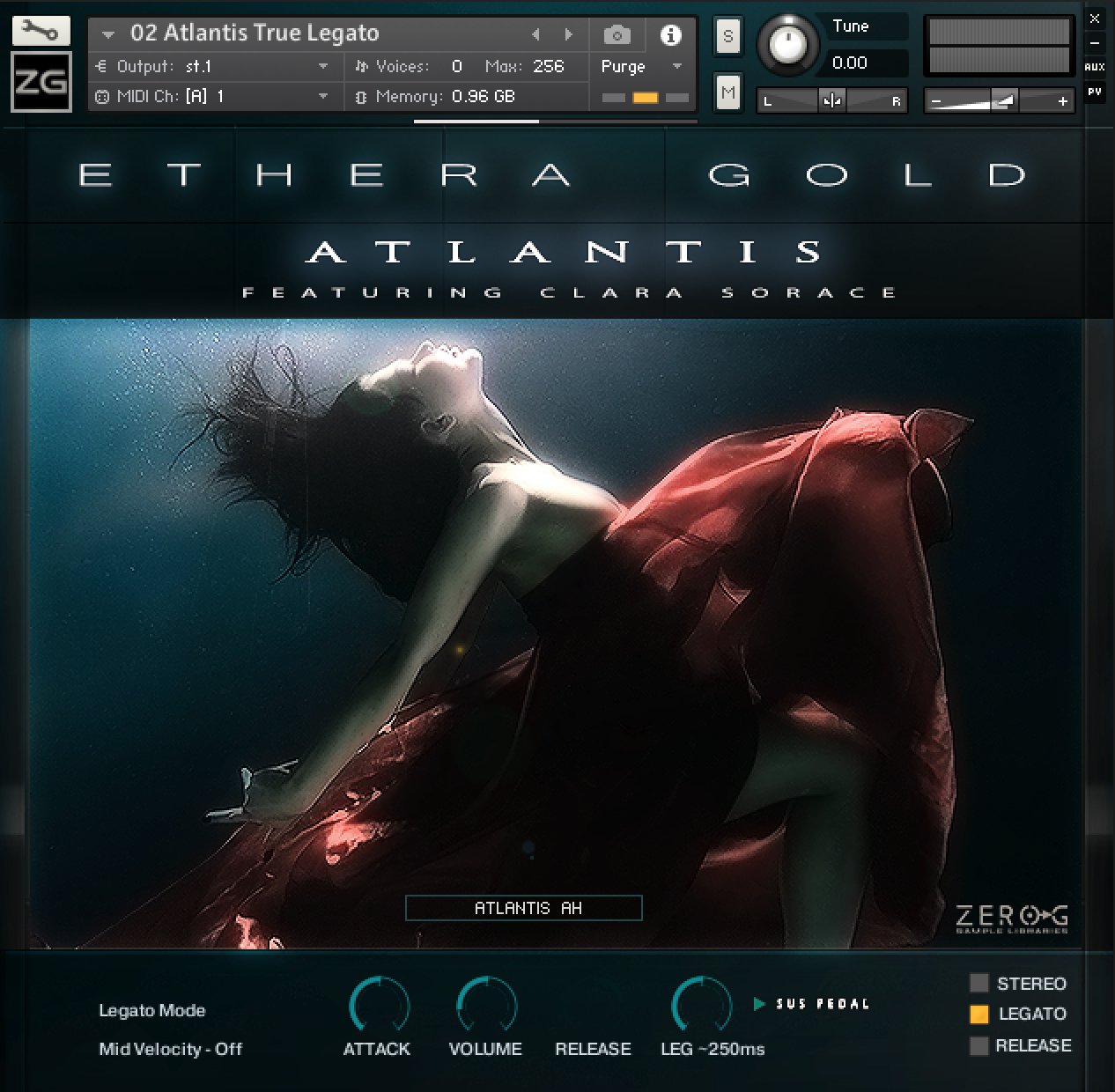
Task: Click the ZG instrument logo icon
Action: point(41,82)
